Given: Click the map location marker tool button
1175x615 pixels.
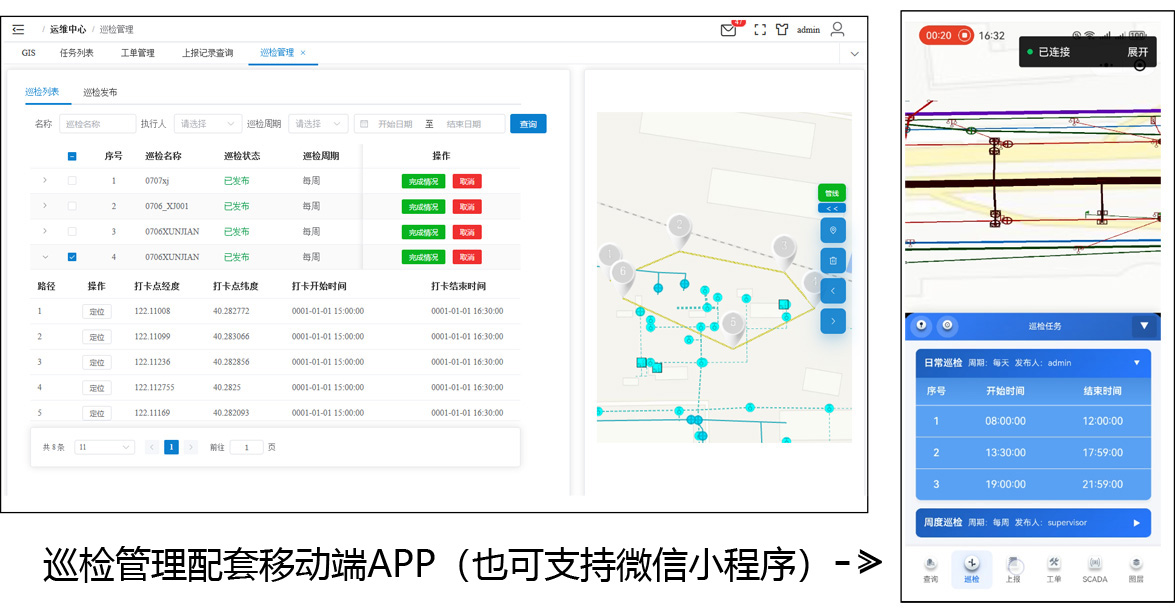Looking at the screenshot, I should (833, 231).
